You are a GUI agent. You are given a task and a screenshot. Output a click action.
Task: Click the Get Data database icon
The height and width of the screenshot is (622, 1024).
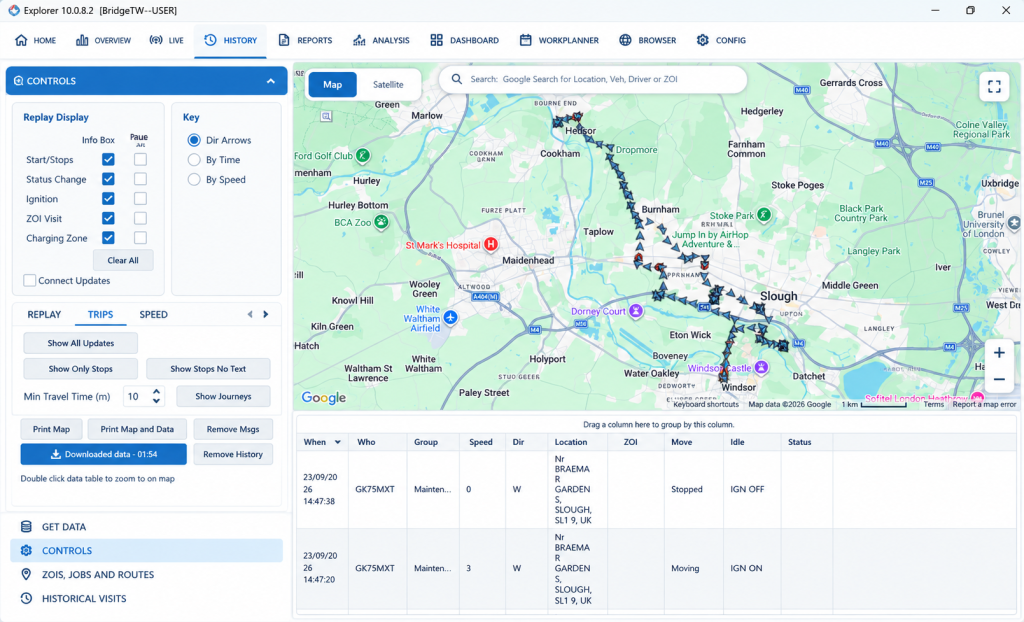26,527
